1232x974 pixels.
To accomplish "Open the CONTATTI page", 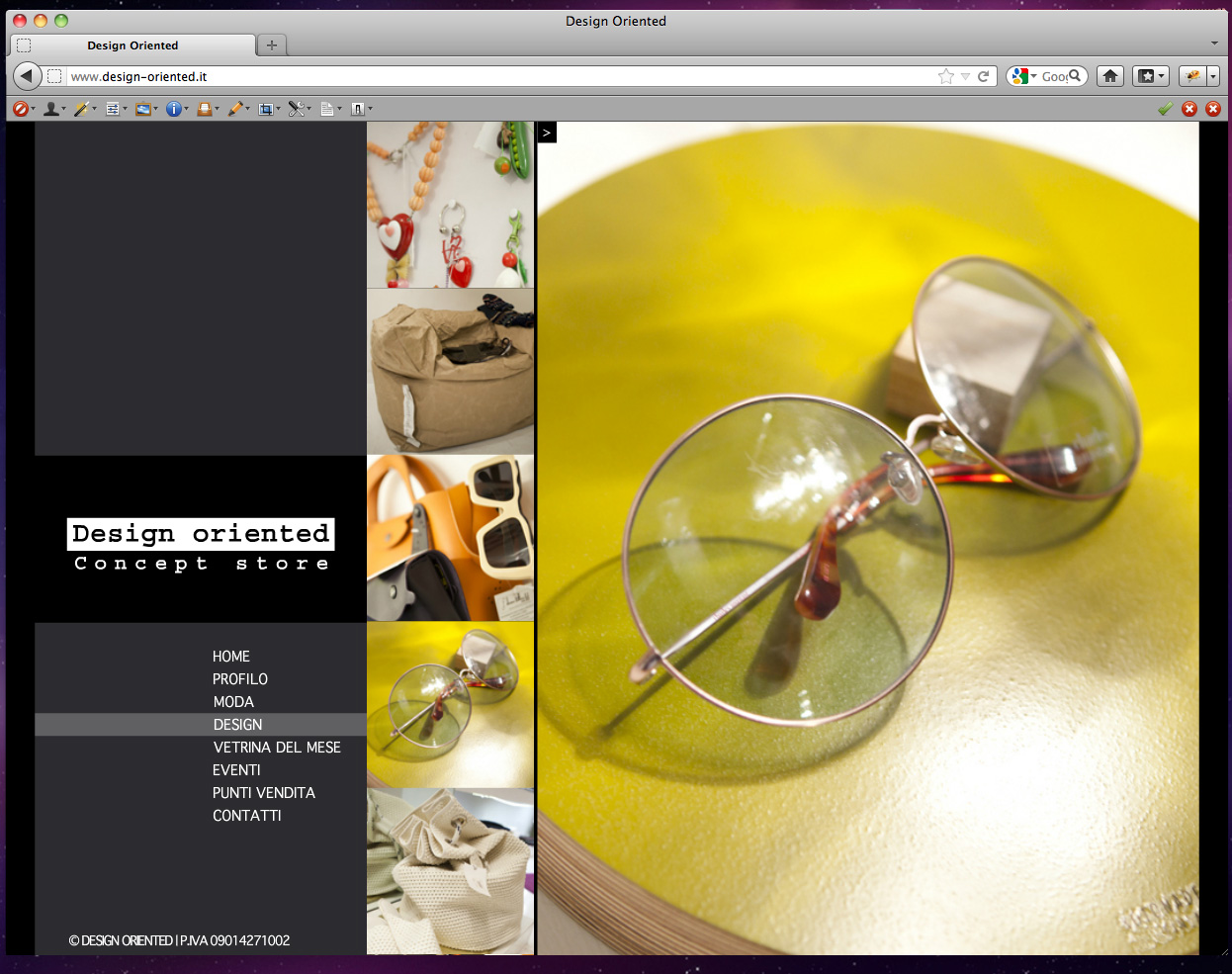I will tap(247, 816).
